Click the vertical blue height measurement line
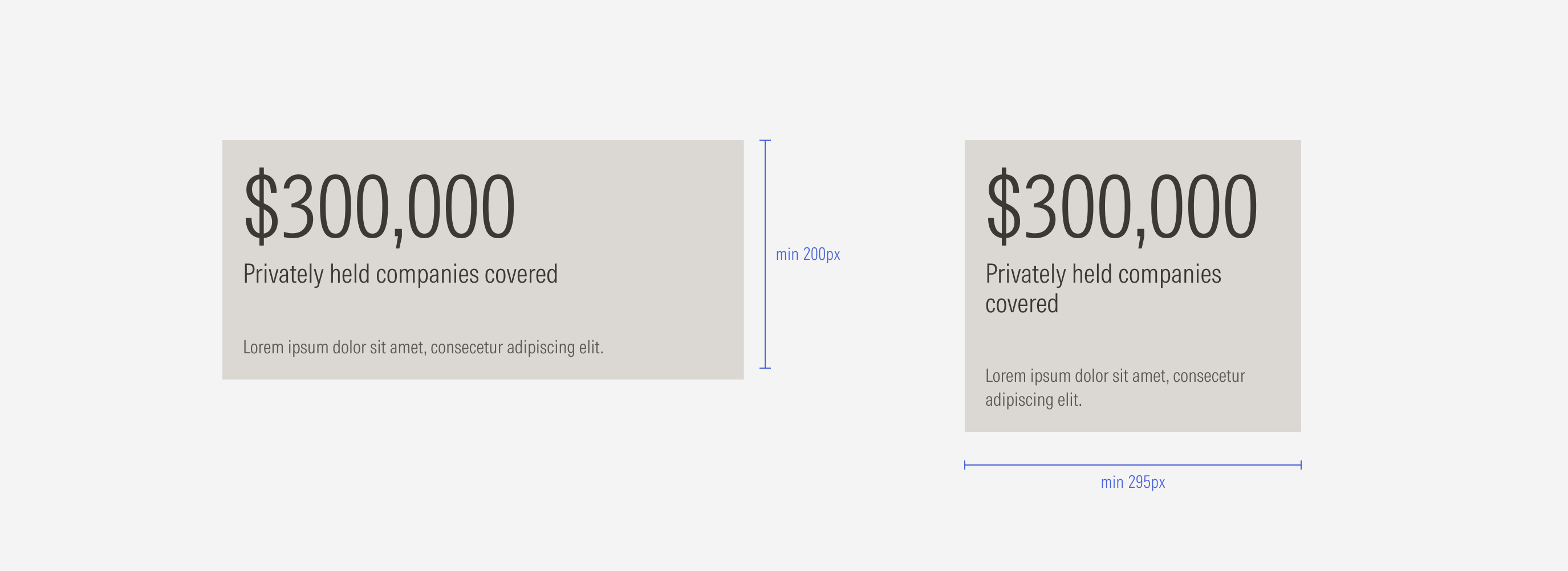Image resolution: width=1568 pixels, height=571 pixels. click(765, 254)
